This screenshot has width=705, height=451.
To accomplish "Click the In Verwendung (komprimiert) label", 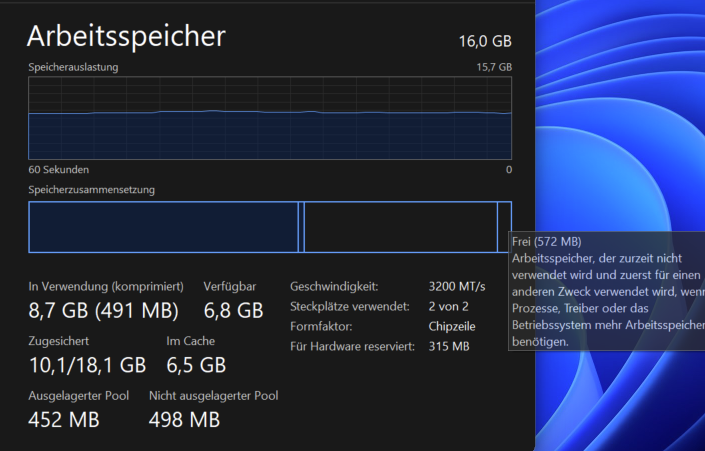I will (106, 286).
